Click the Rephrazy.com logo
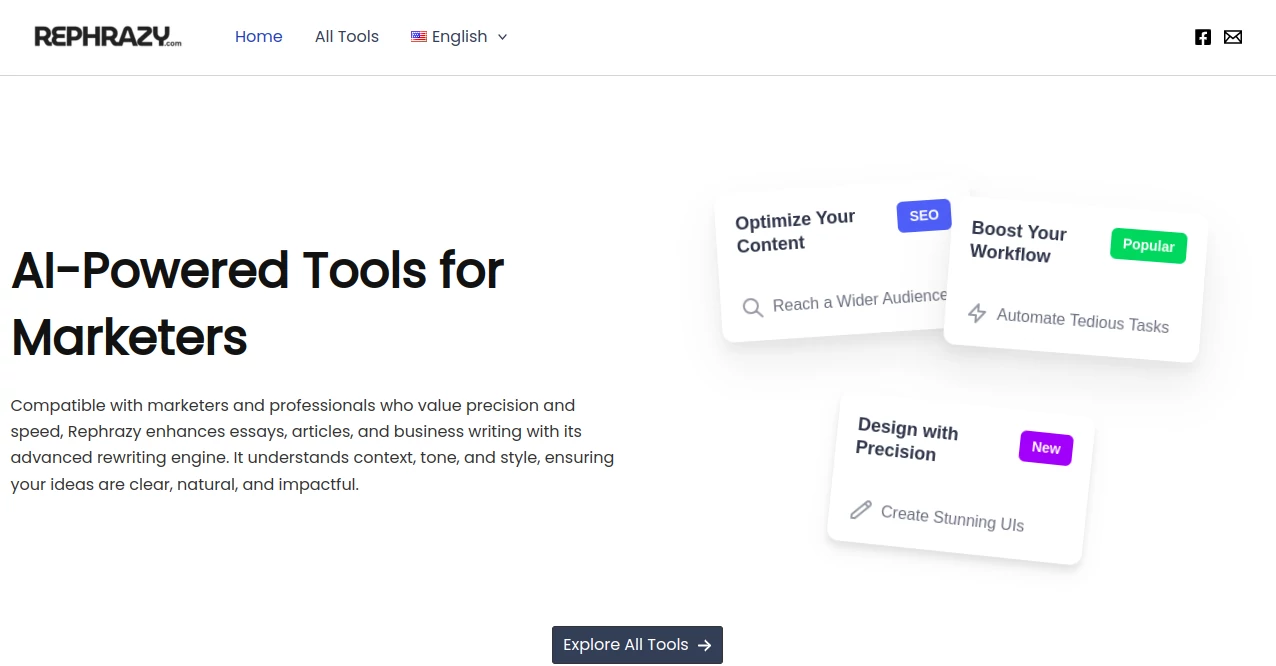1276x666 pixels. click(x=107, y=35)
